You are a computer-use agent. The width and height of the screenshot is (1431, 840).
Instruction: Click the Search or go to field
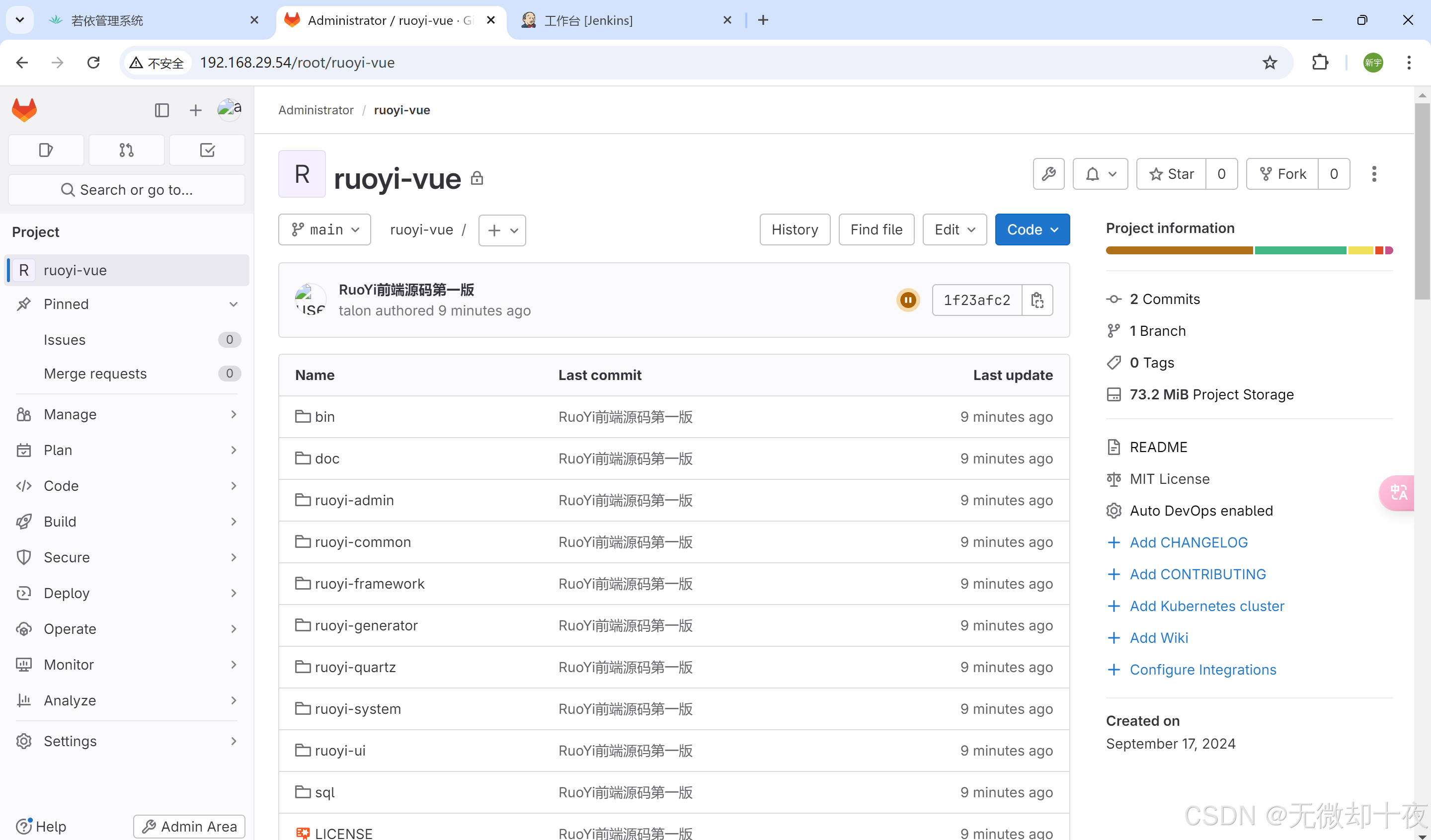(x=127, y=190)
